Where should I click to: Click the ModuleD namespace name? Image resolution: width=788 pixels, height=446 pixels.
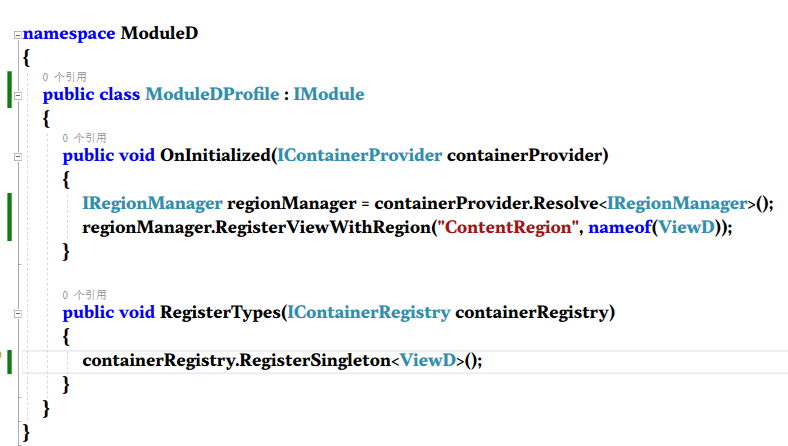[x=159, y=33]
